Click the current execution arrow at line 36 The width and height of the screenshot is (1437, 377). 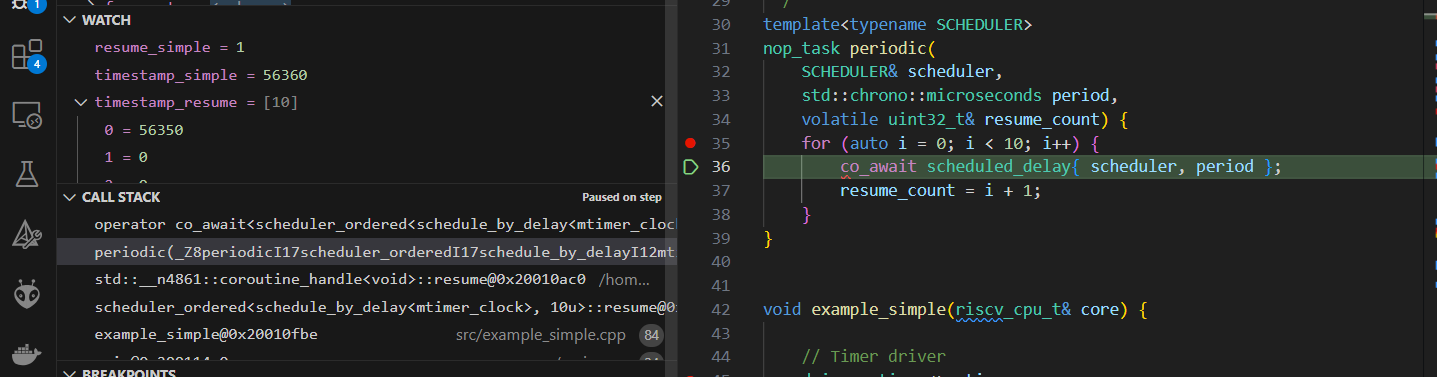[x=690, y=167]
